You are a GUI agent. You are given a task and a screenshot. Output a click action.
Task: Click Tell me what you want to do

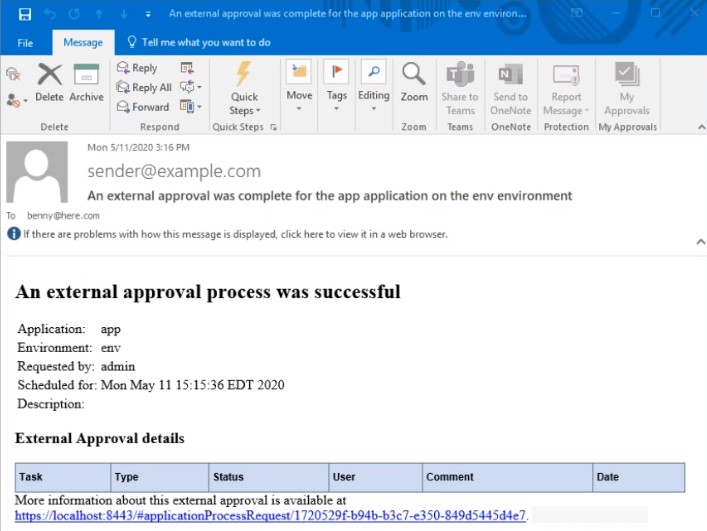[199, 42]
